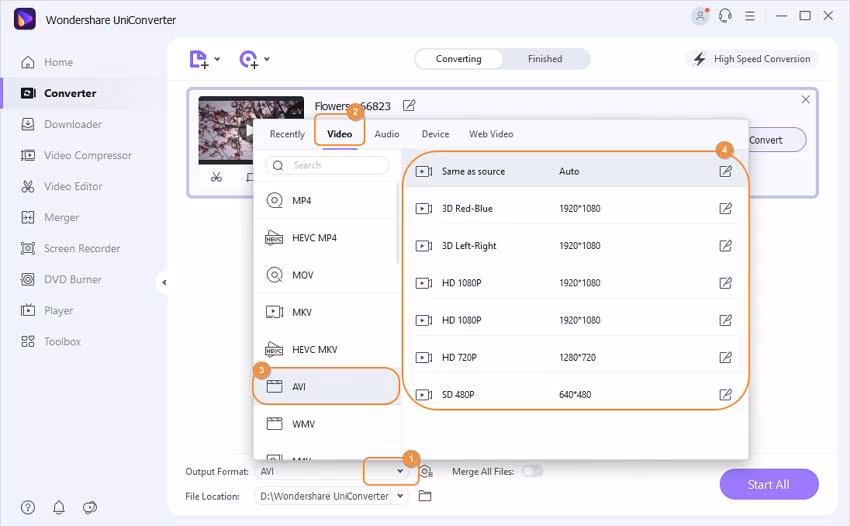This screenshot has height=526, width=850.
Task: Click the feedback icon in sidebar bottom
Action: pos(90,508)
